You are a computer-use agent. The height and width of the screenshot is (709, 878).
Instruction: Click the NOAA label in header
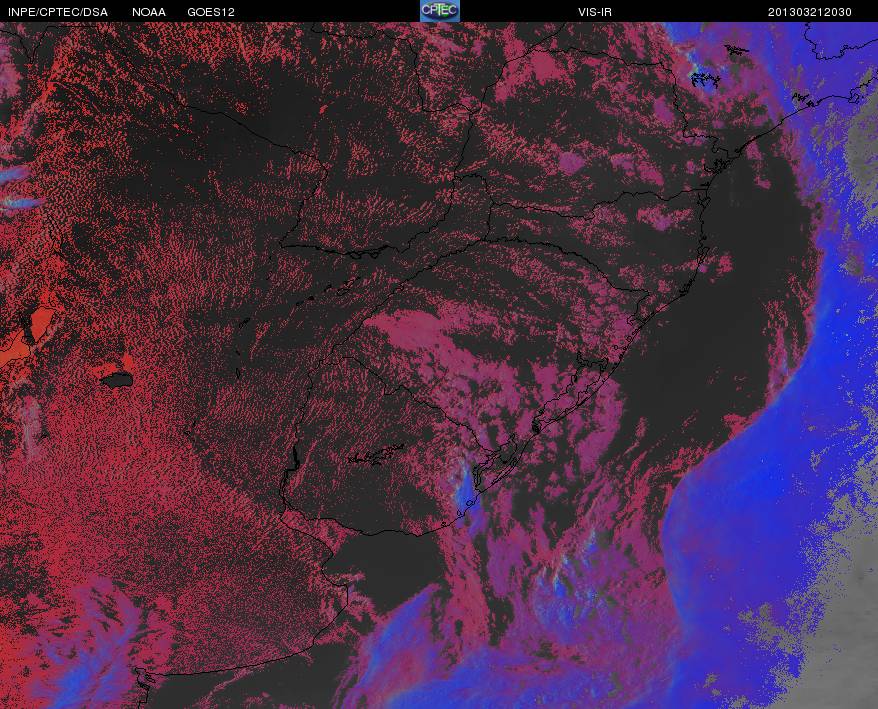point(148,12)
